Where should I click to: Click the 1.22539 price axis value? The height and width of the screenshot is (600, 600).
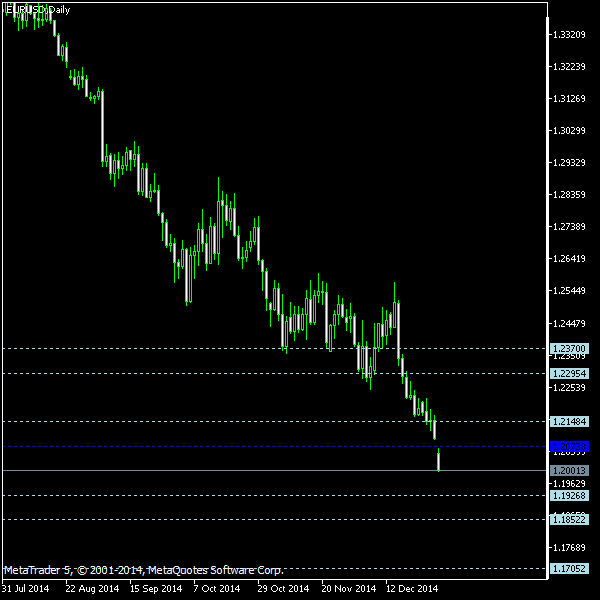tap(569, 388)
